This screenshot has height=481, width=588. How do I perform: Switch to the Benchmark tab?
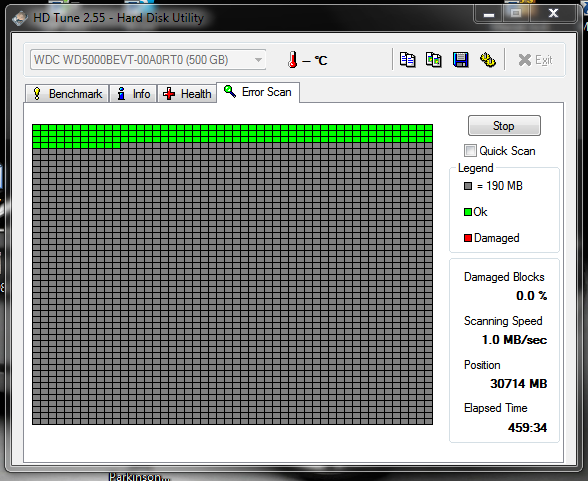pos(67,94)
